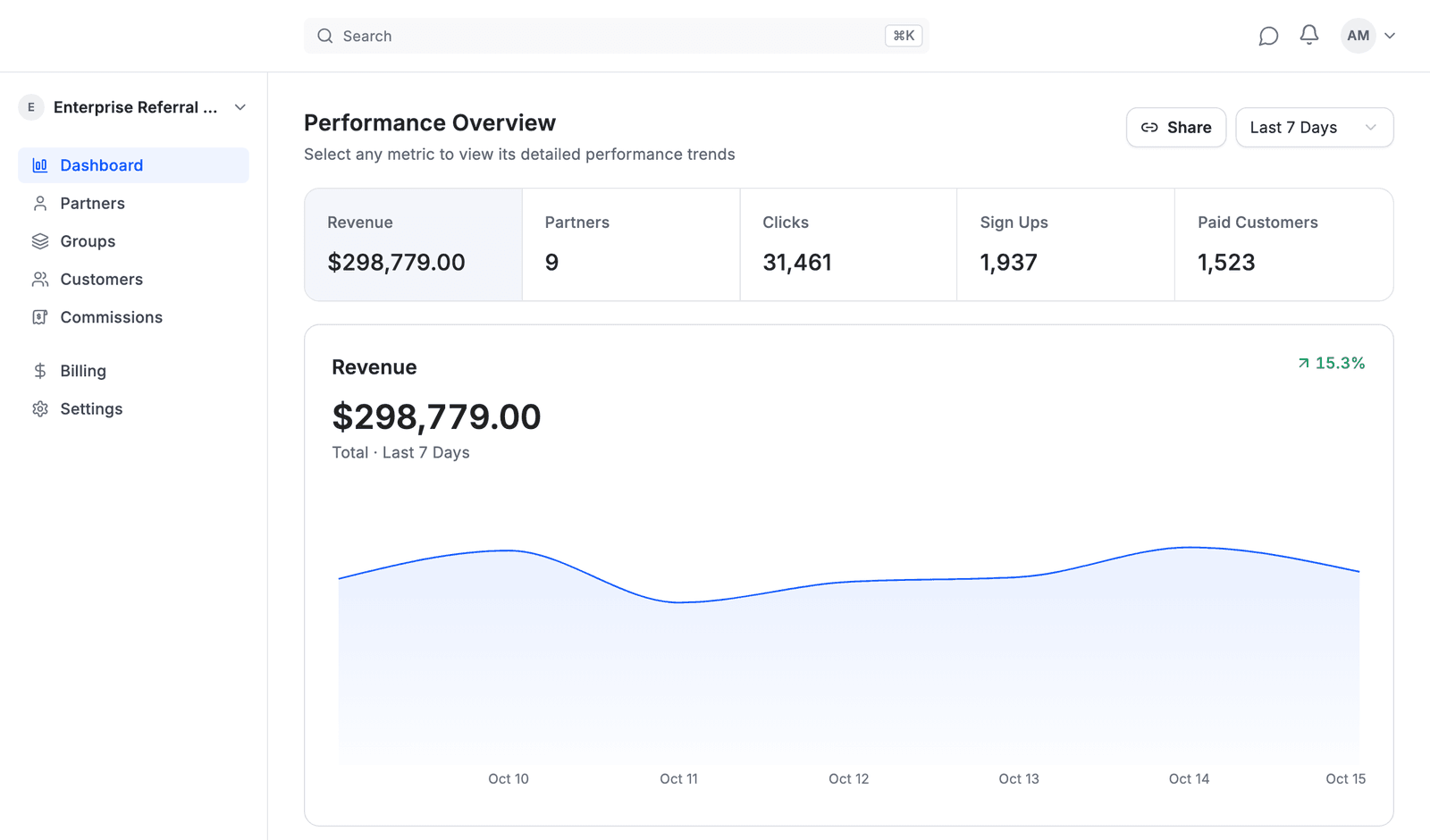Click the ⌘K shortcut badge
This screenshot has width=1430, height=840.
(904, 36)
